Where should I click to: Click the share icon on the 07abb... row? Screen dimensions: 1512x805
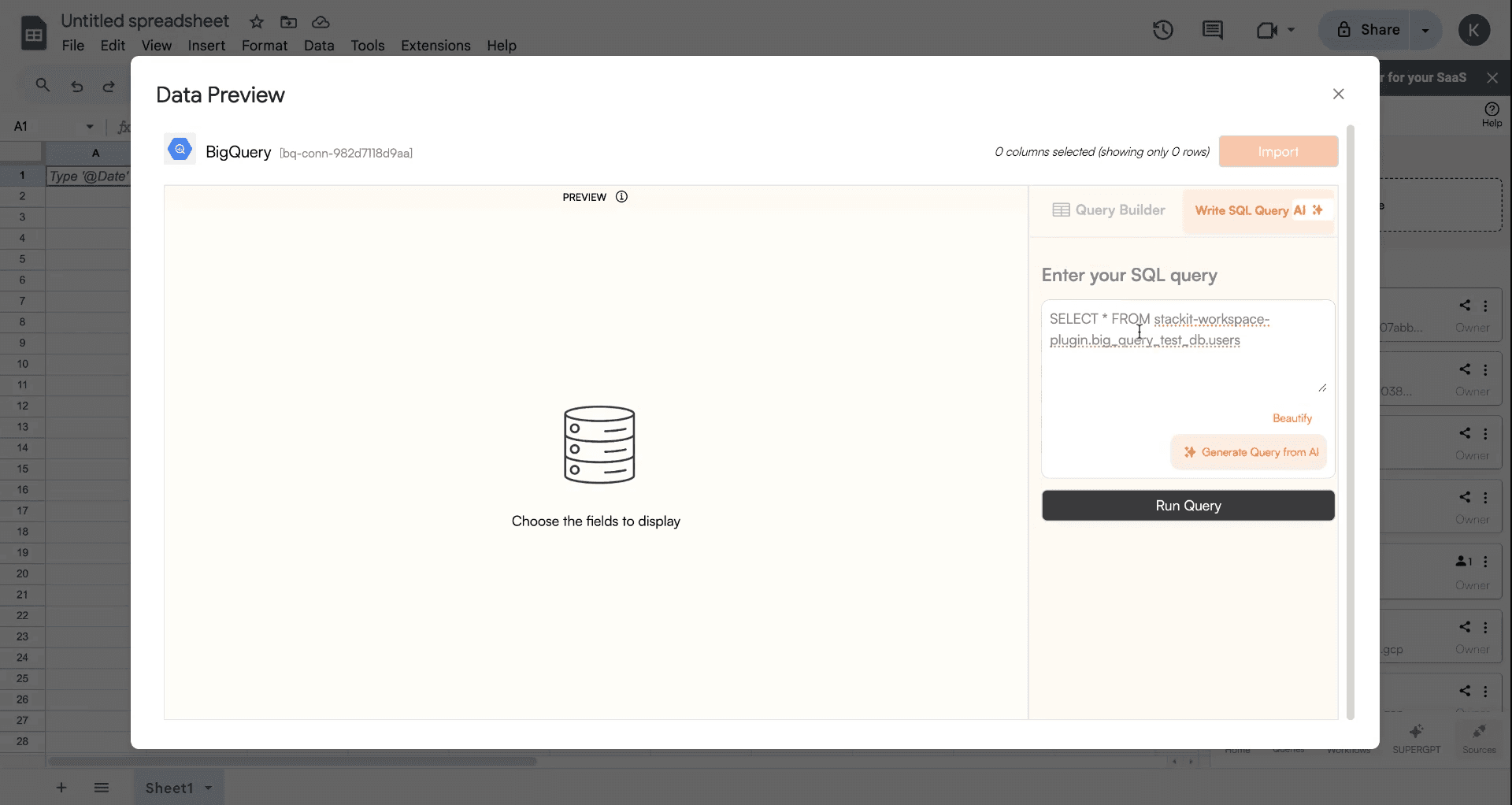(1465, 306)
